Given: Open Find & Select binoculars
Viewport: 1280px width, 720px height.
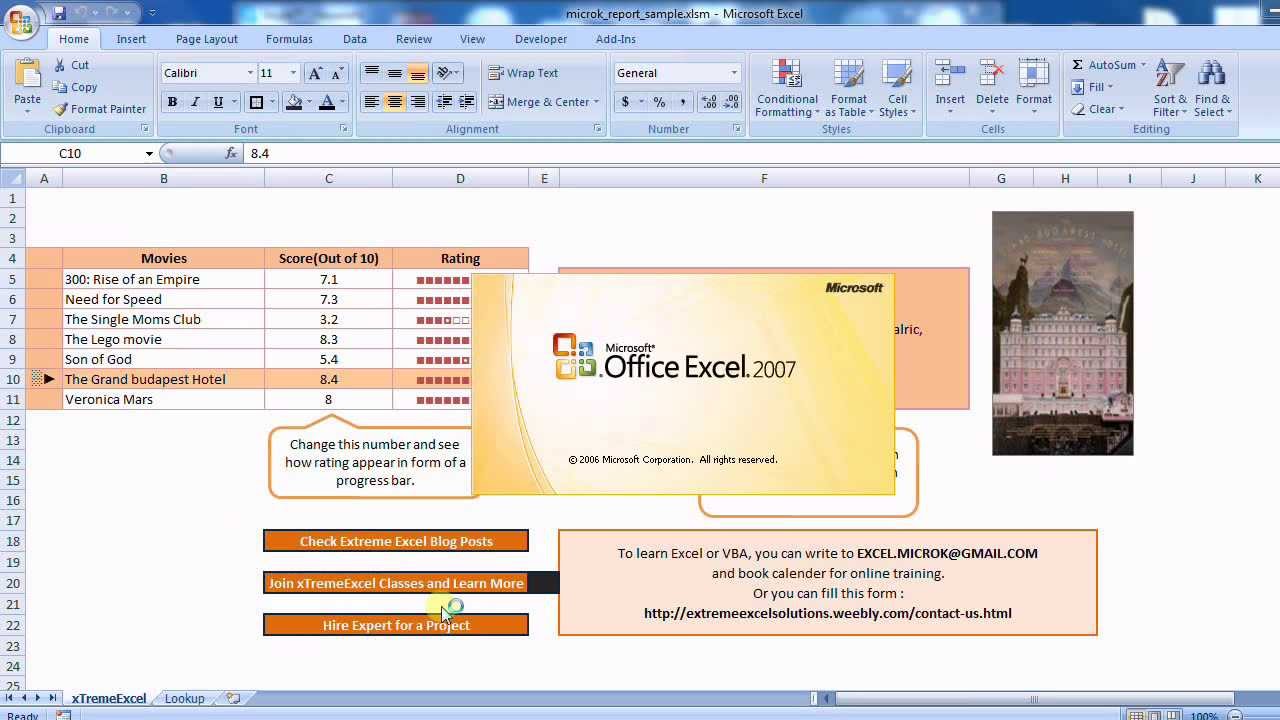Looking at the screenshot, I should click(1212, 88).
